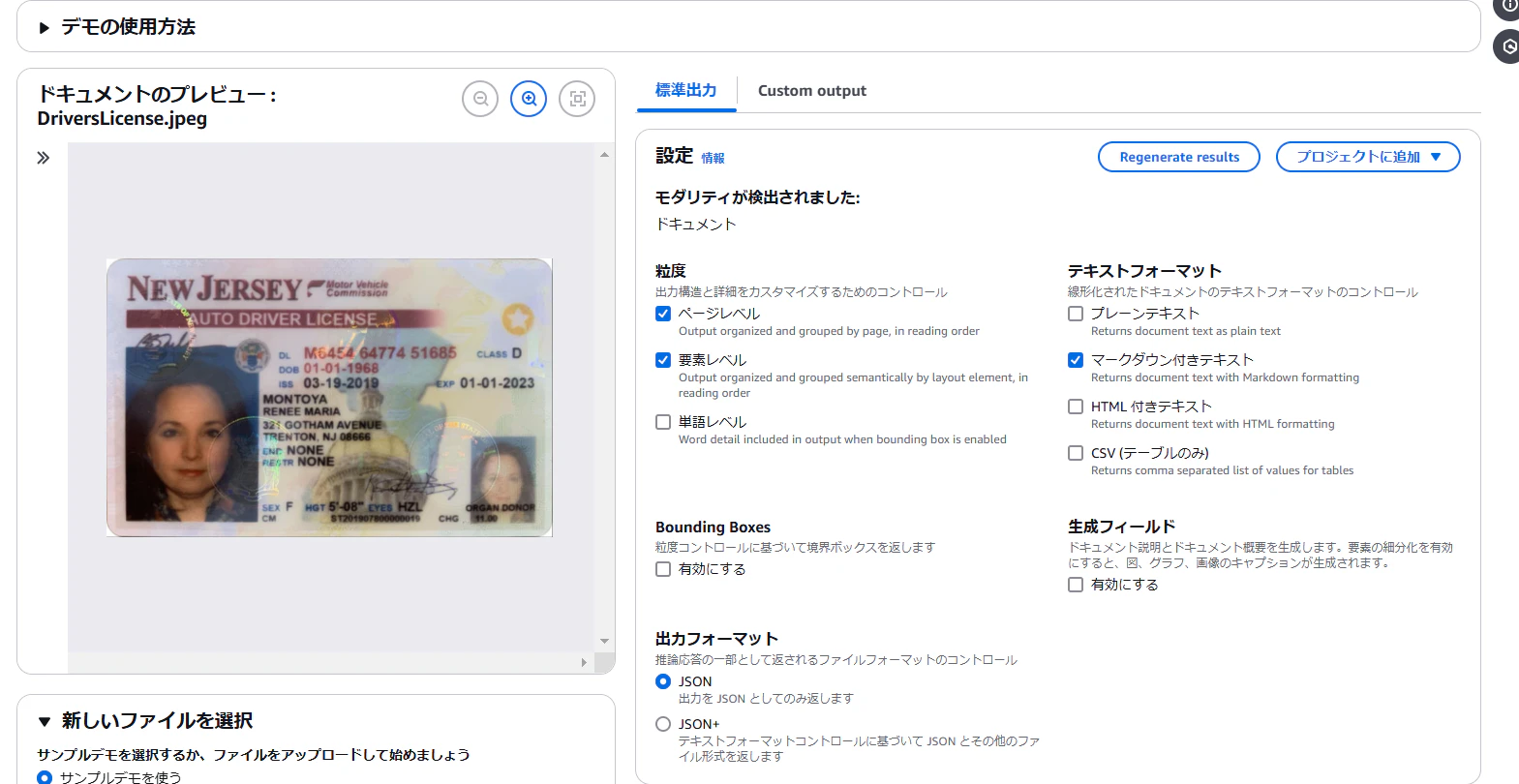Enable the 単語レベル checkbox

coord(663,422)
